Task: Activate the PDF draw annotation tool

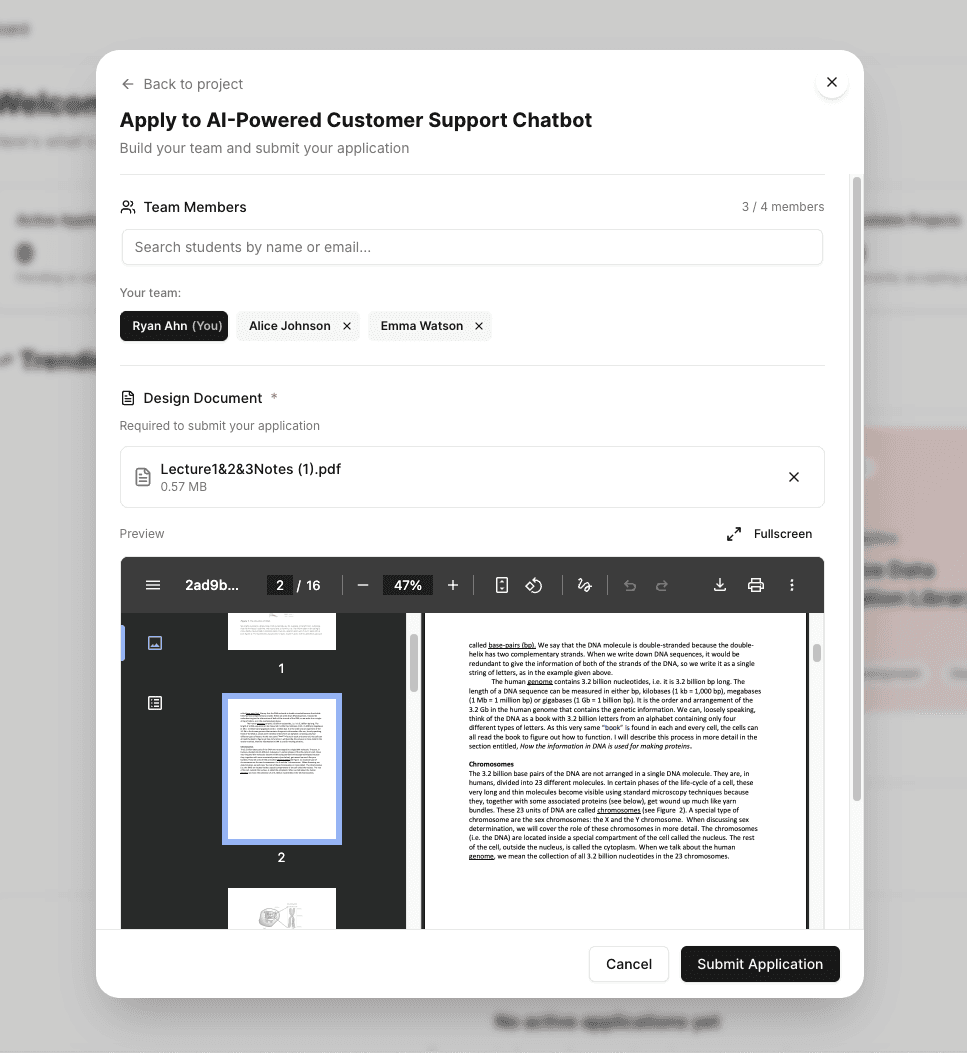Action: click(584, 585)
